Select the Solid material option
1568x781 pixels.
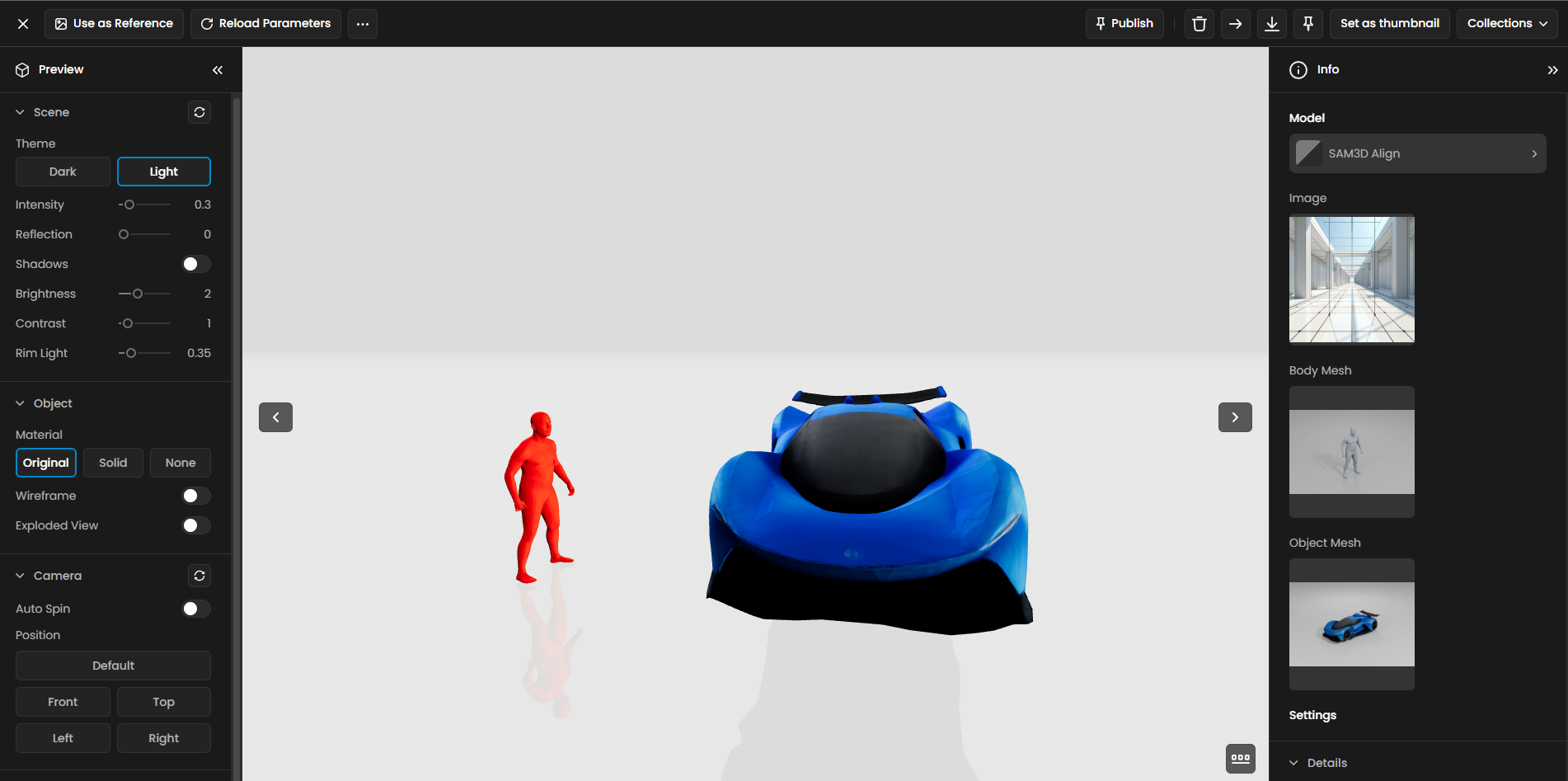[x=113, y=463]
